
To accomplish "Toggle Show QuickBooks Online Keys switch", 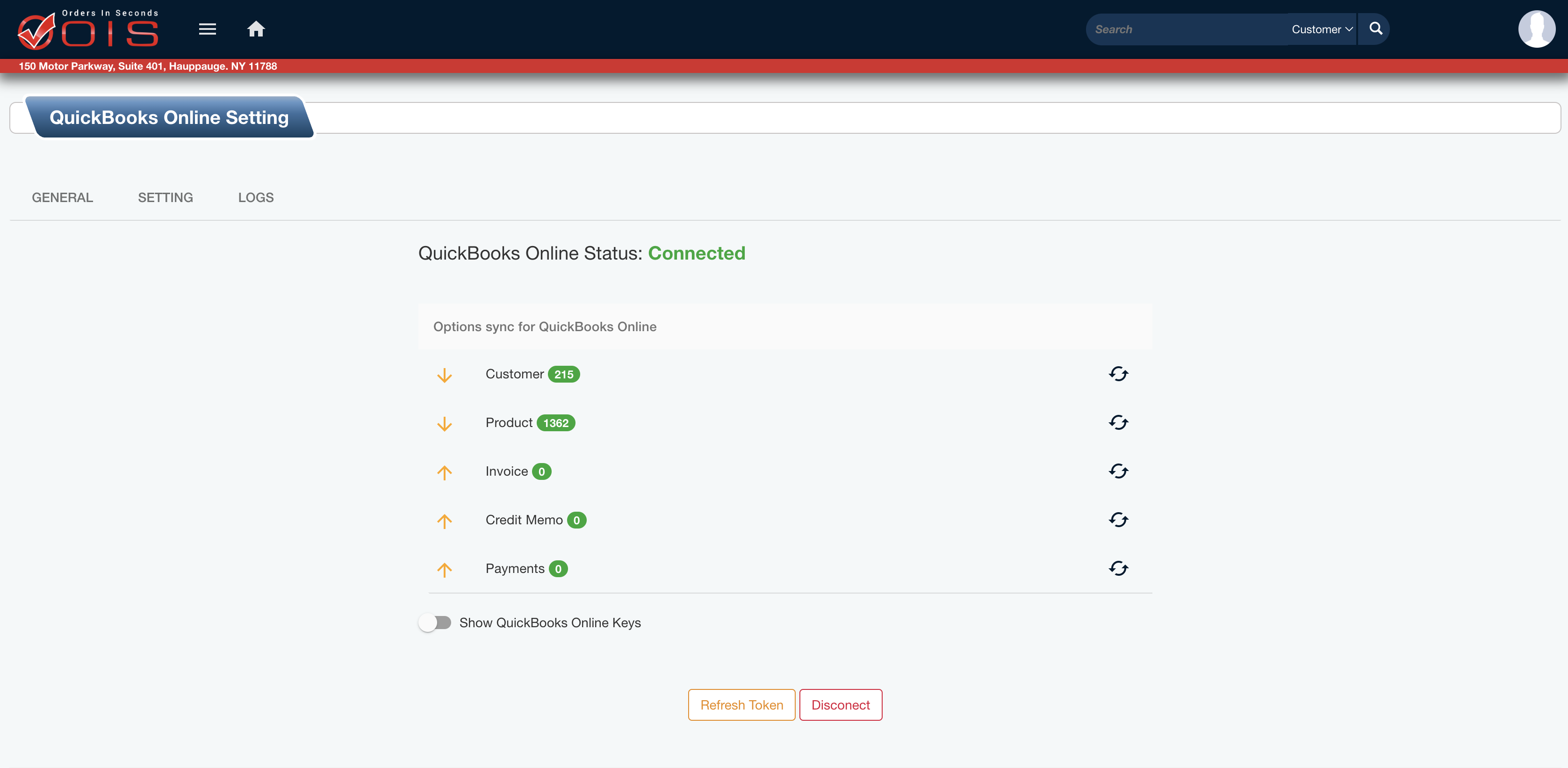I will (435, 623).
